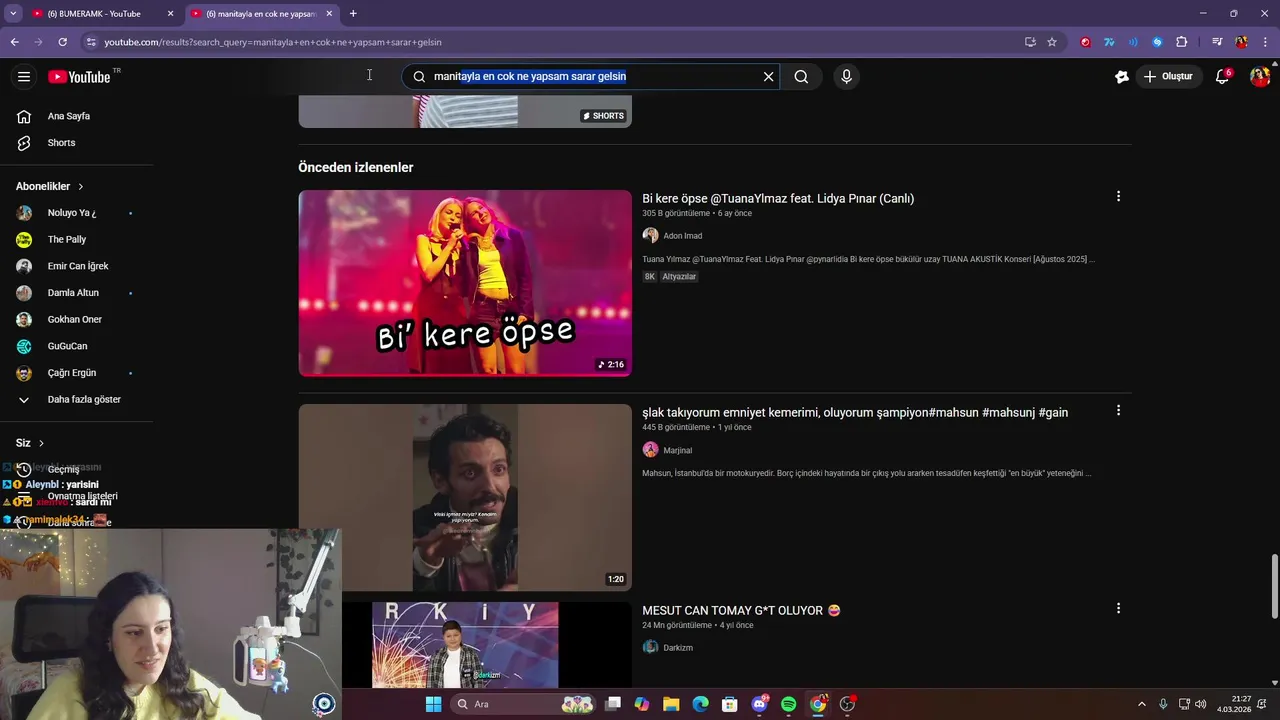Open File Explorer from the taskbar
Screen dimensions: 1280x720
(671, 704)
